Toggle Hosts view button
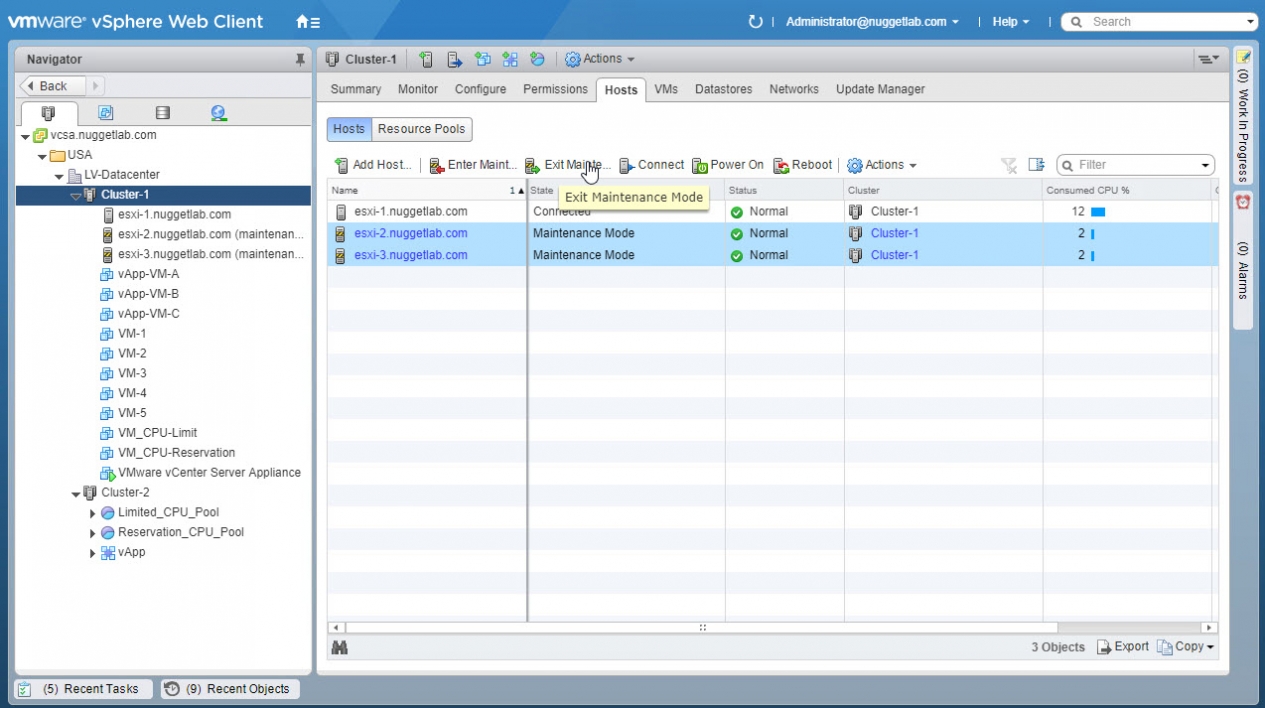The image size is (1265, 708). (349, 129)
